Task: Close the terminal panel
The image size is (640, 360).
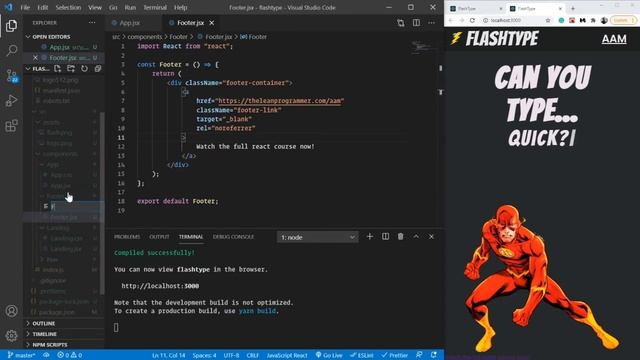Action: pyautogui.click(x=431, y=237)
